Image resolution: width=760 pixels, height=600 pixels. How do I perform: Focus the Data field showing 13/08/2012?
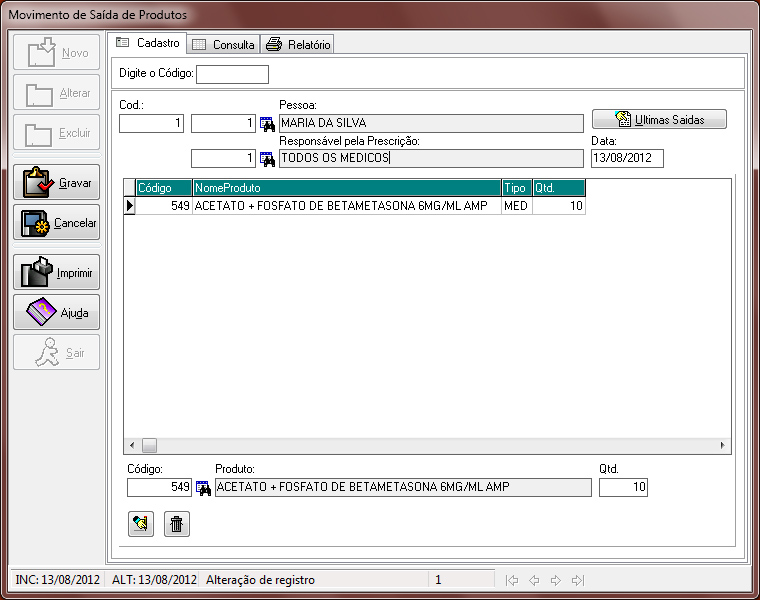[627, 158]
